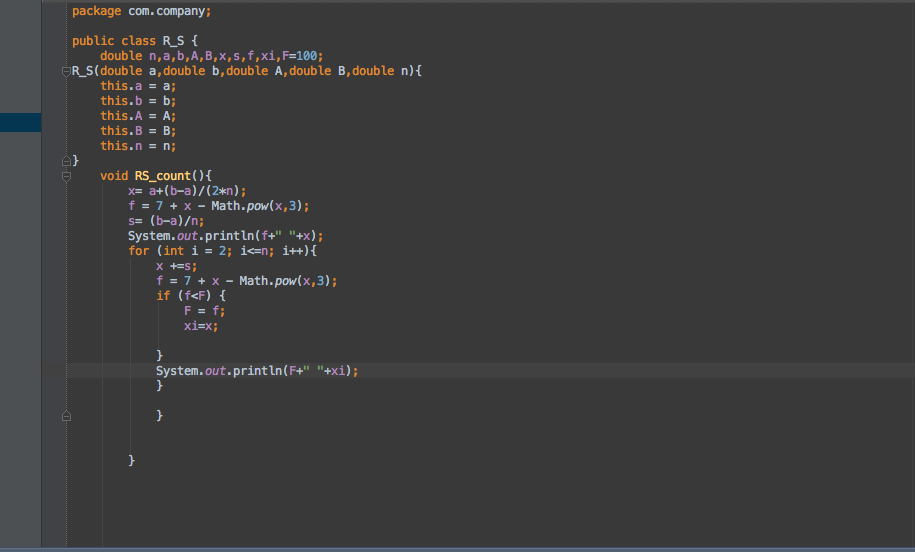This screenshot has width=915, height=552.
Task: Click the 'x +=s;' statement
Action: pos(176,266)
